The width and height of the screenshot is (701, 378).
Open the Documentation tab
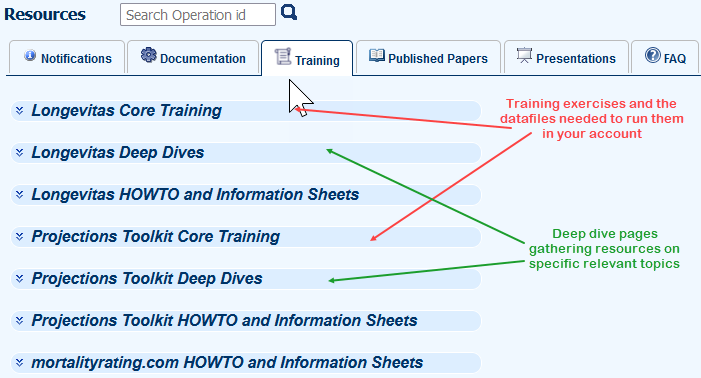pos(193,58)
